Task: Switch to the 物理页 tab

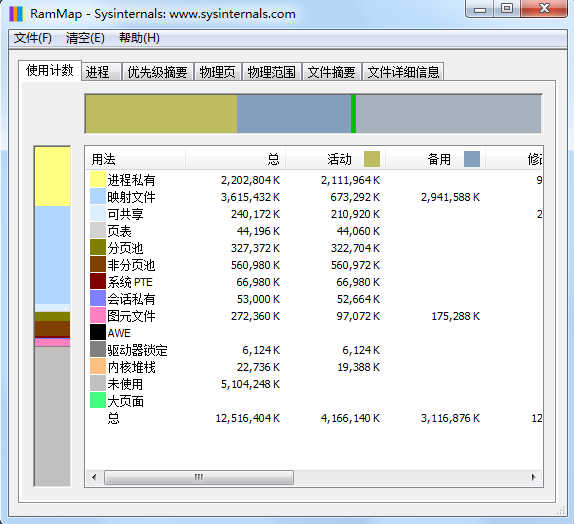Action: click(x=218, y=72)
